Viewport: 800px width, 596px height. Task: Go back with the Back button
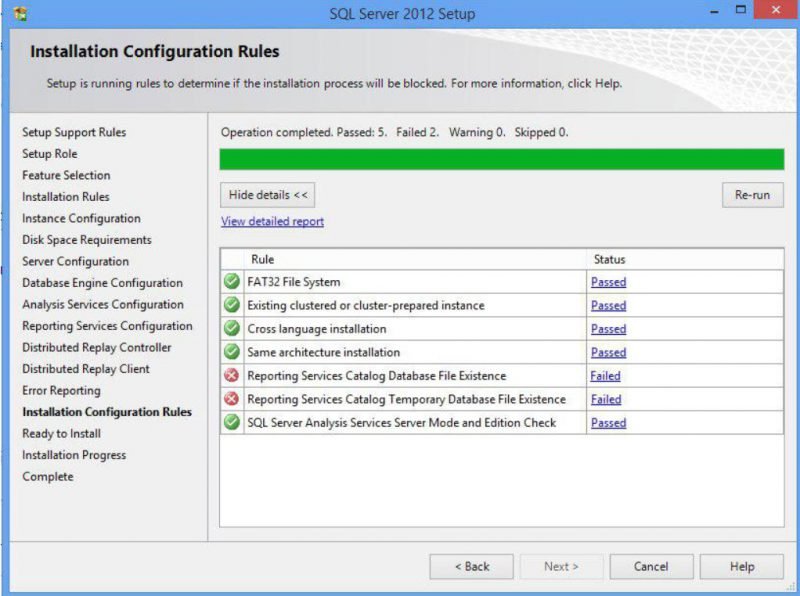coord(471,566)
